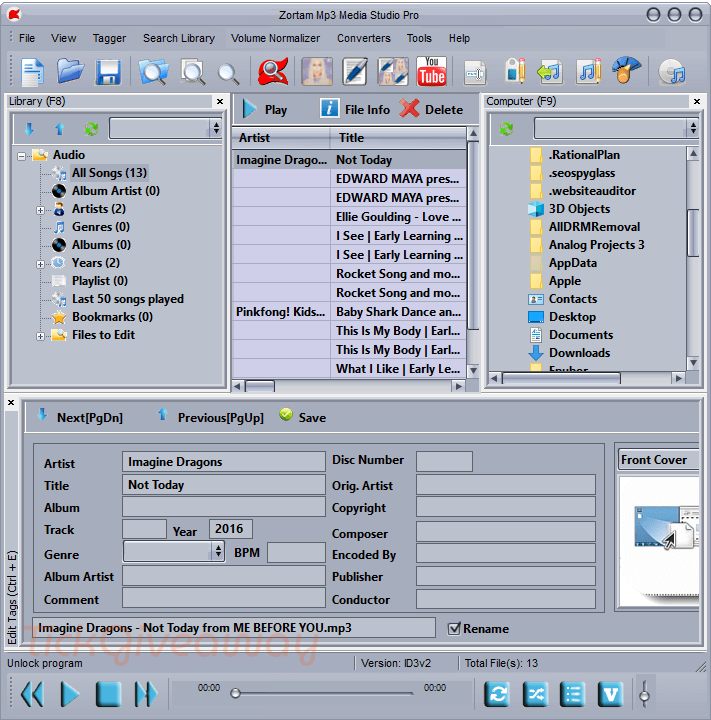Image resolution: width=711 pixels, height=720 pixels.
Task: Click Save in the tag editor
Action: [x=303, y=416]
